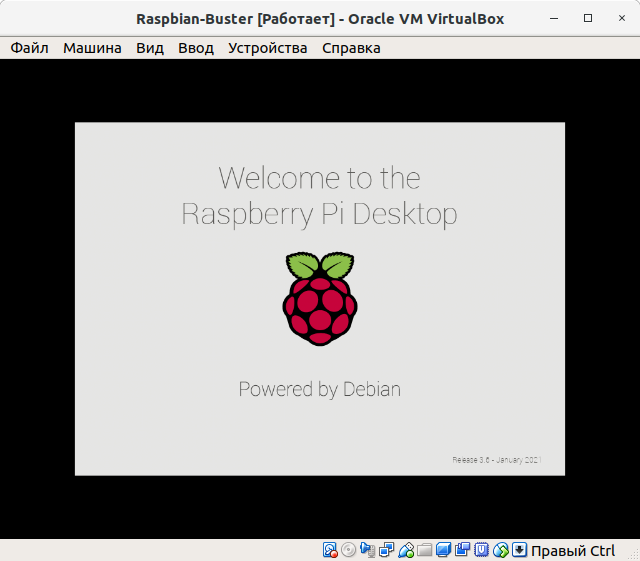
Task: Click the Powered by Debian text
Action: 320,389
